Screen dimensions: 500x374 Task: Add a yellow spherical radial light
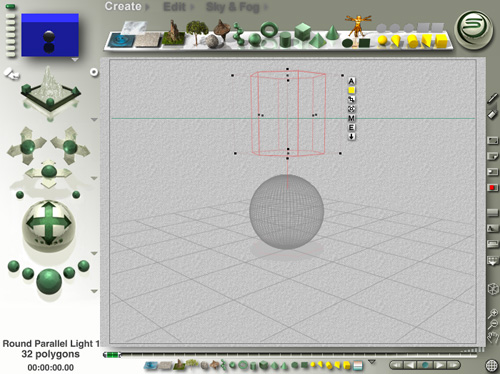(x=382, y=41)
